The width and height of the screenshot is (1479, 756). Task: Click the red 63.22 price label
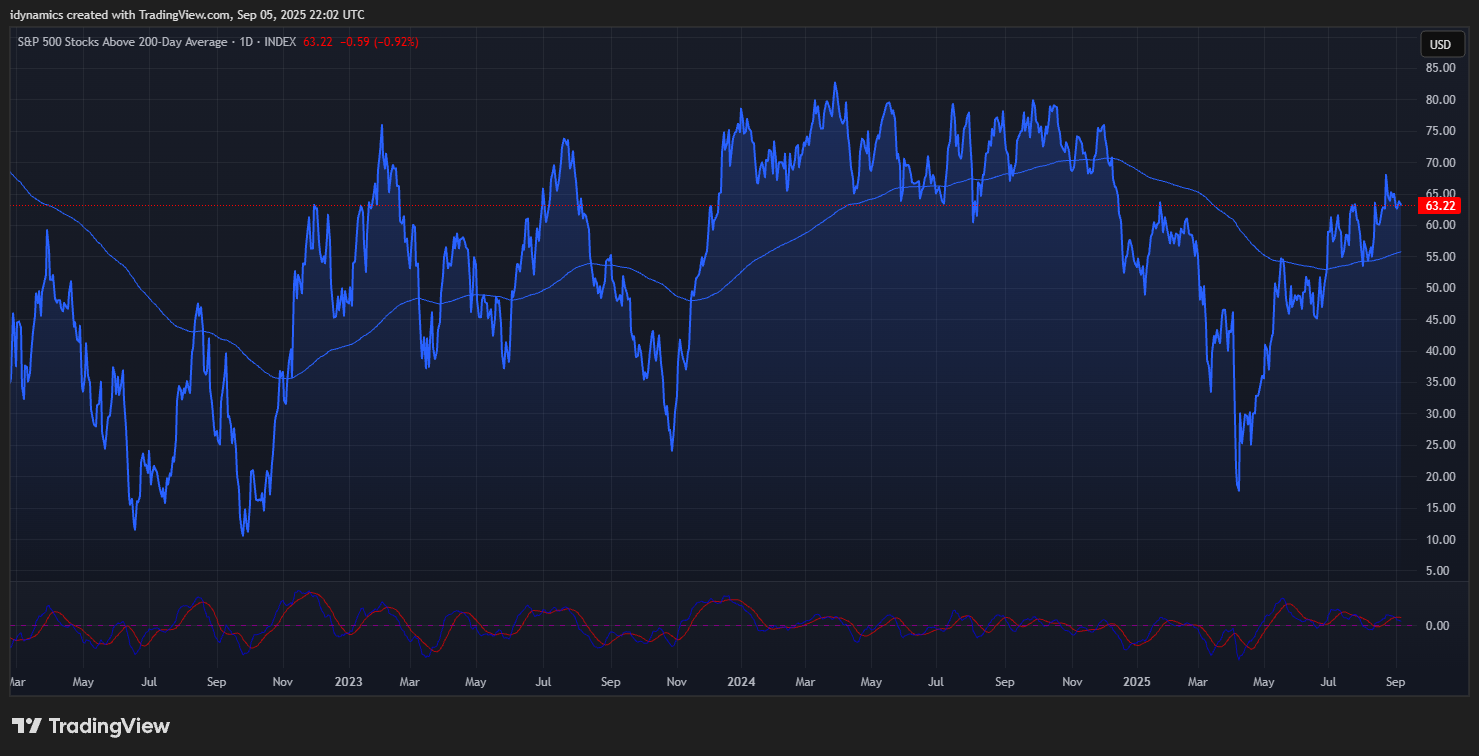click(1440, 205)
